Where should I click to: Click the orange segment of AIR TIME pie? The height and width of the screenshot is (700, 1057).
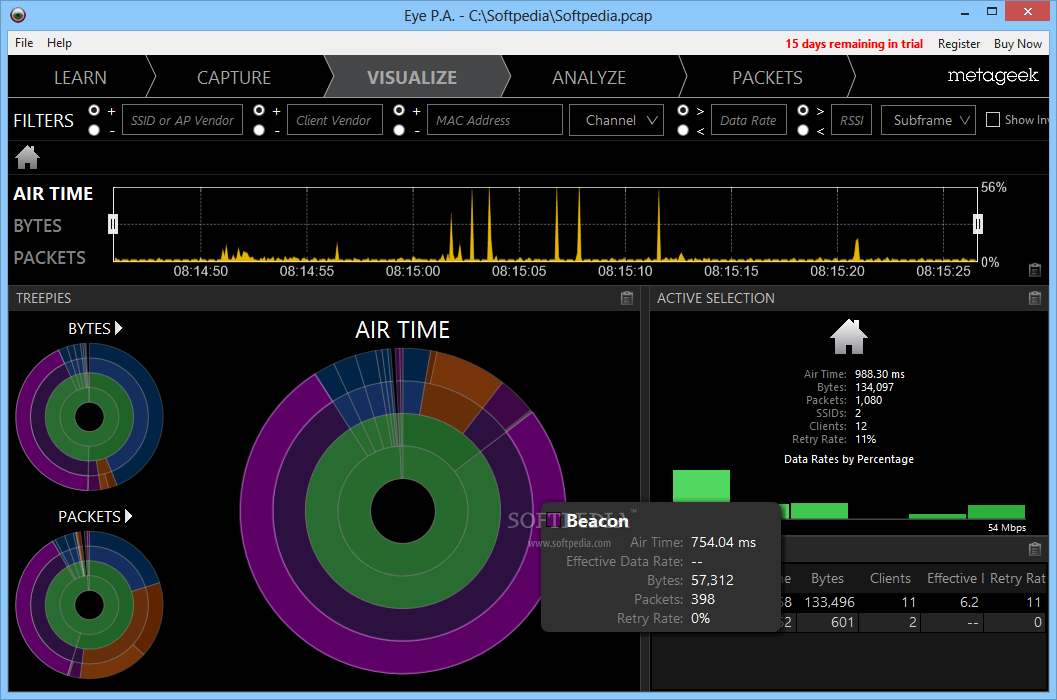pyautogui.click(x=465, y=378)
